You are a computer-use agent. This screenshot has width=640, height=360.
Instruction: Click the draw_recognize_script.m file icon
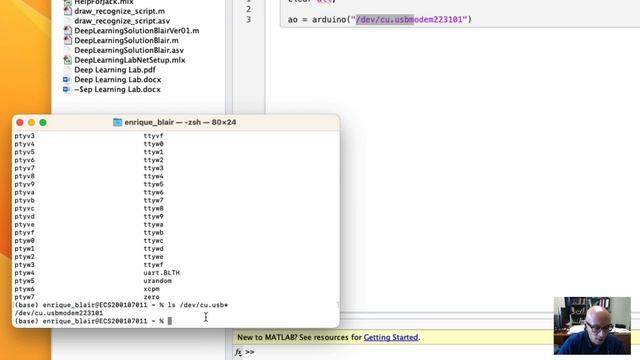(68, 11)
